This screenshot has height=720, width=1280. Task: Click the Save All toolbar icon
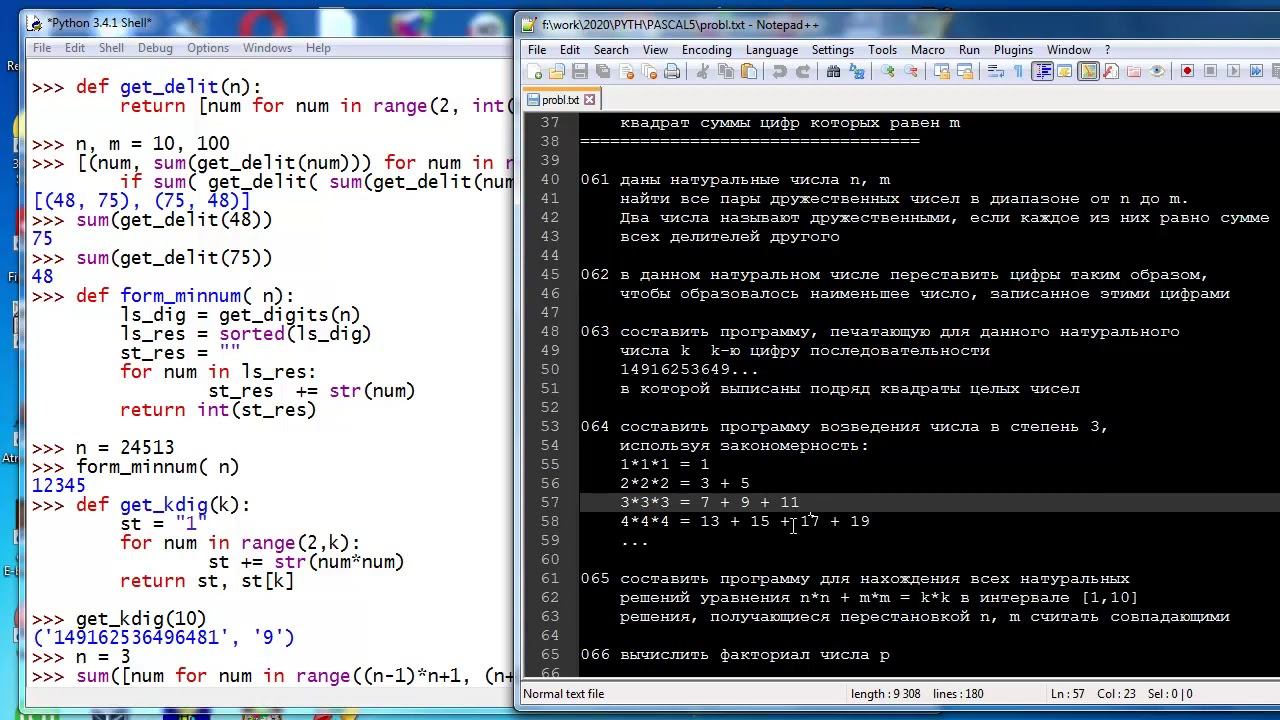tap(603, 71)
